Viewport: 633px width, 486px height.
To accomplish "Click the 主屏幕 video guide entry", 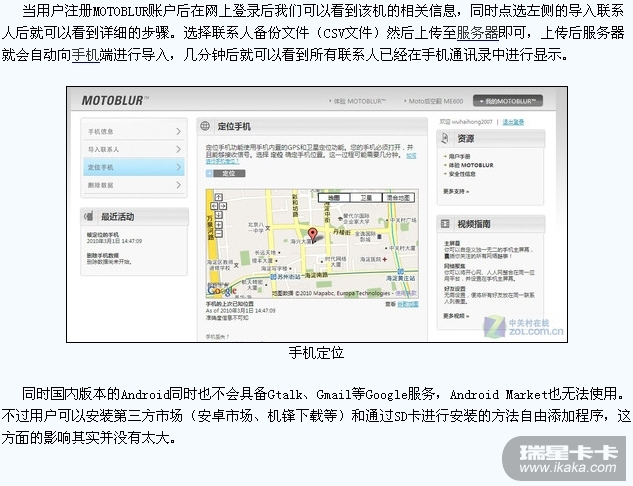I will [452, 243].
